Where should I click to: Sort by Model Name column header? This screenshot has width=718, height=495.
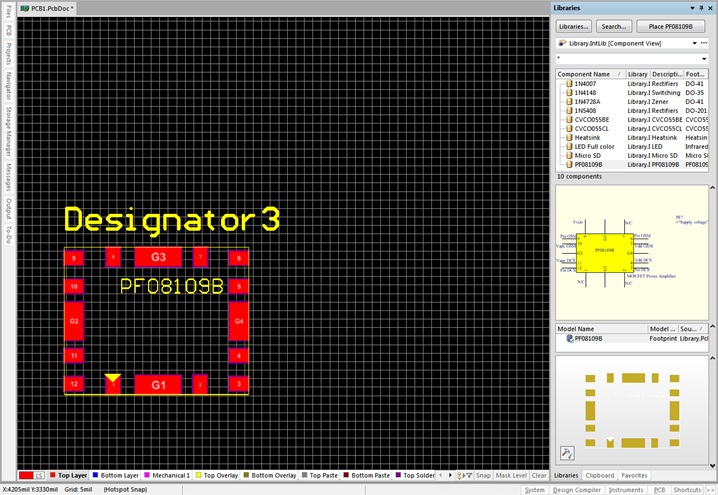602,329
